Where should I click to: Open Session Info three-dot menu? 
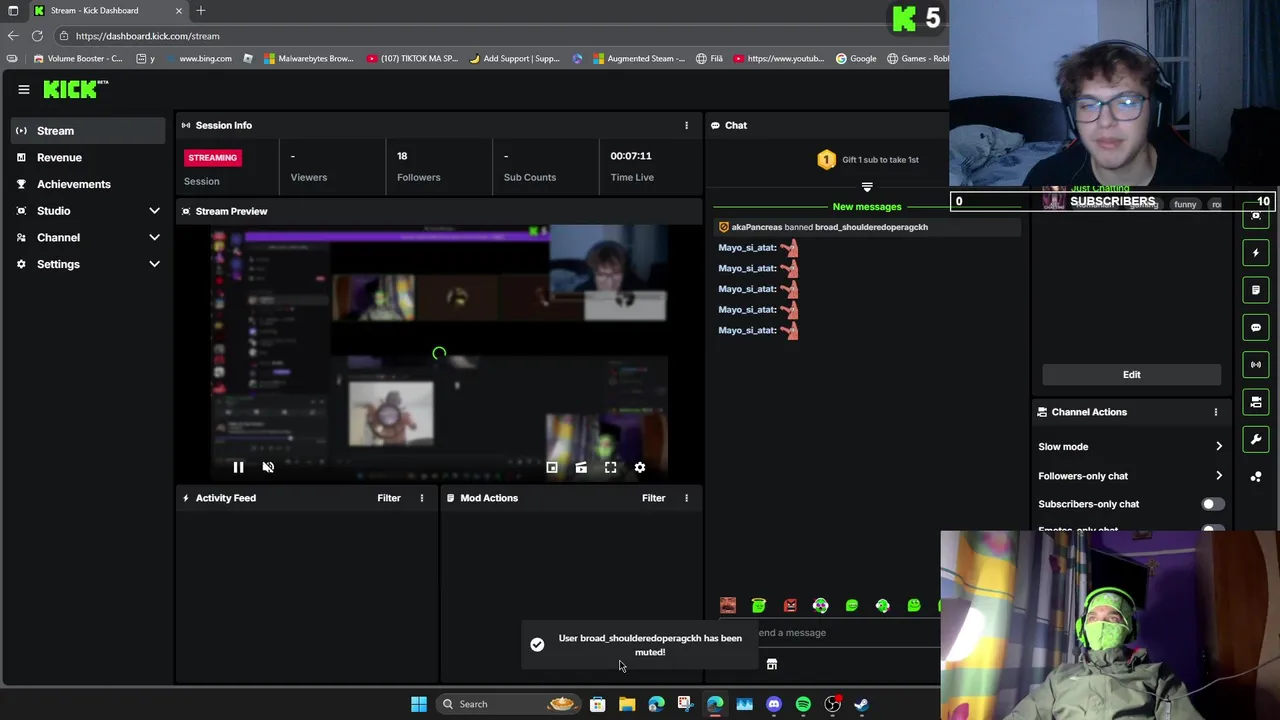click(x=686, y=125)
